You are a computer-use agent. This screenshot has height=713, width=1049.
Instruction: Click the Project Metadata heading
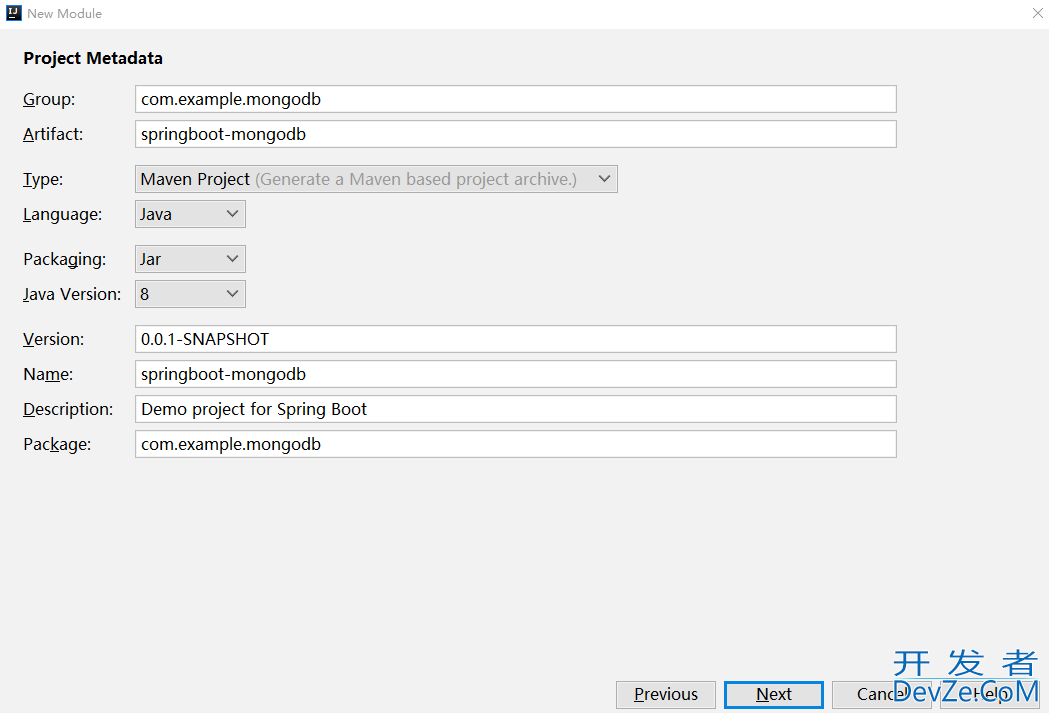click(x=93, y=58)
